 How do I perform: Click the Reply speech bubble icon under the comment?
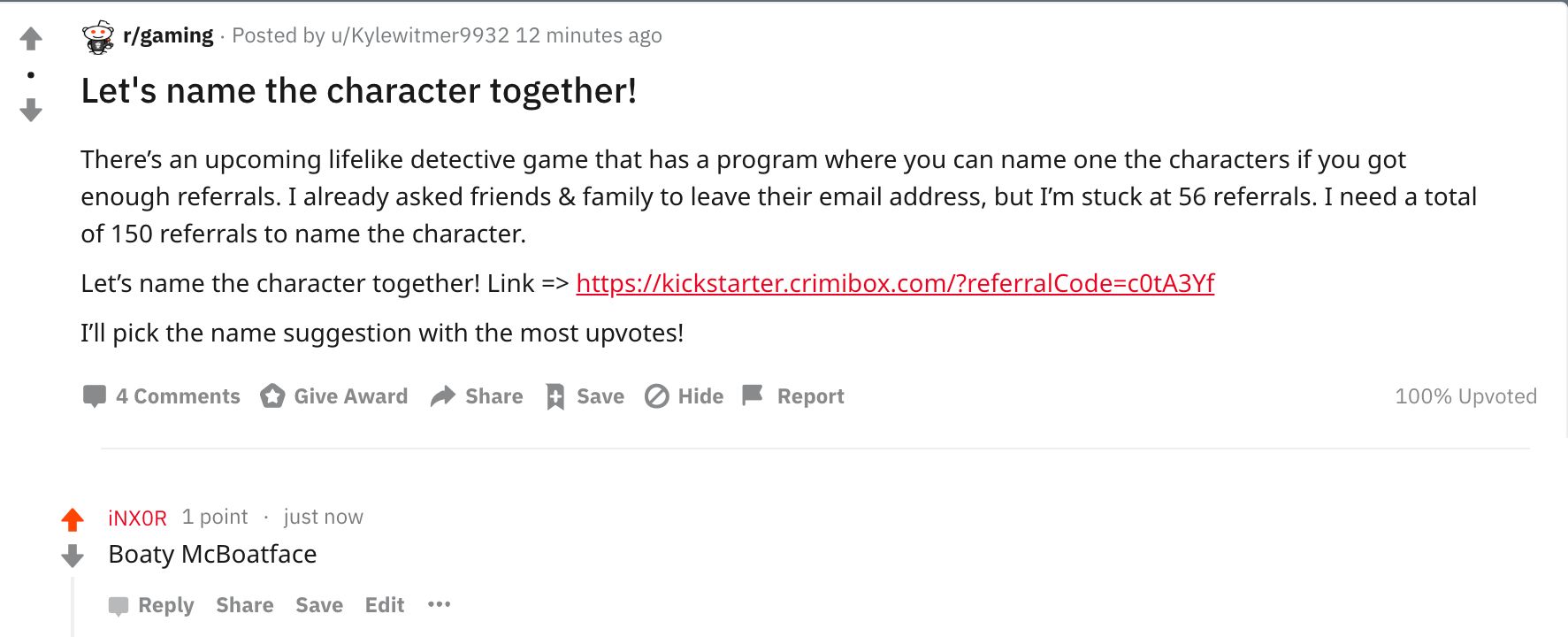(x=119, y=605)
